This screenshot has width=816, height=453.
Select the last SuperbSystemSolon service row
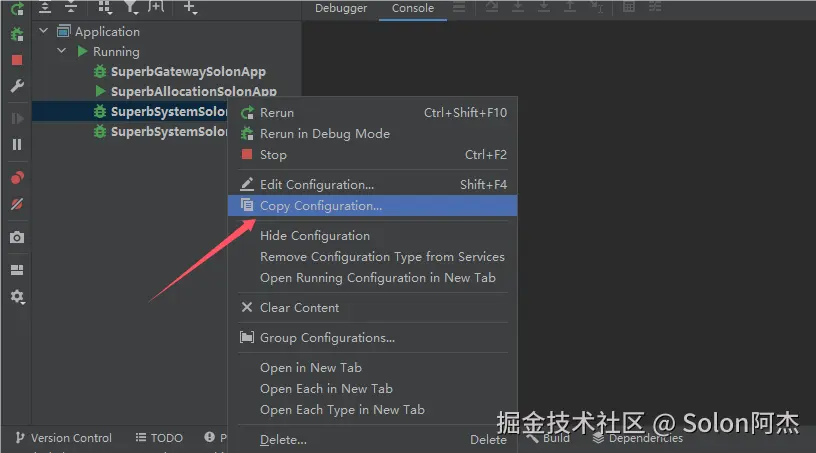[130, 132]
